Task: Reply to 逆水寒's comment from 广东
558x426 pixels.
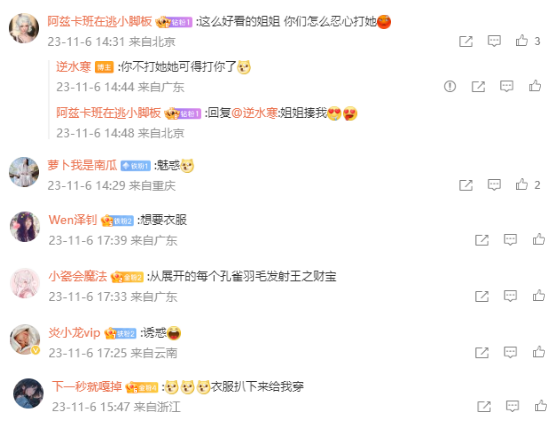Action: pyautogui.click(x=506, y=86)
